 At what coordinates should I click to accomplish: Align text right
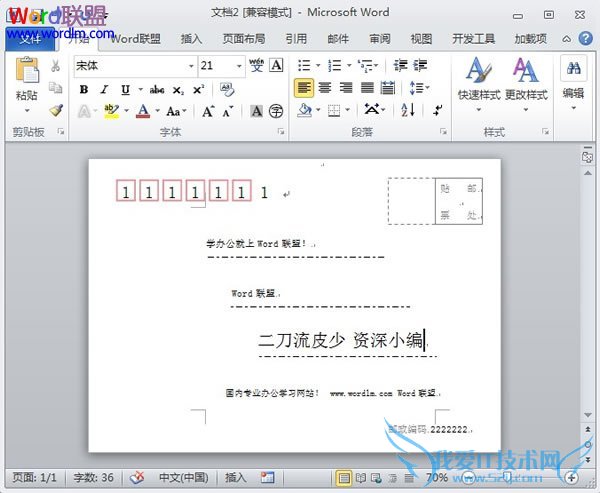coord(346,88)
